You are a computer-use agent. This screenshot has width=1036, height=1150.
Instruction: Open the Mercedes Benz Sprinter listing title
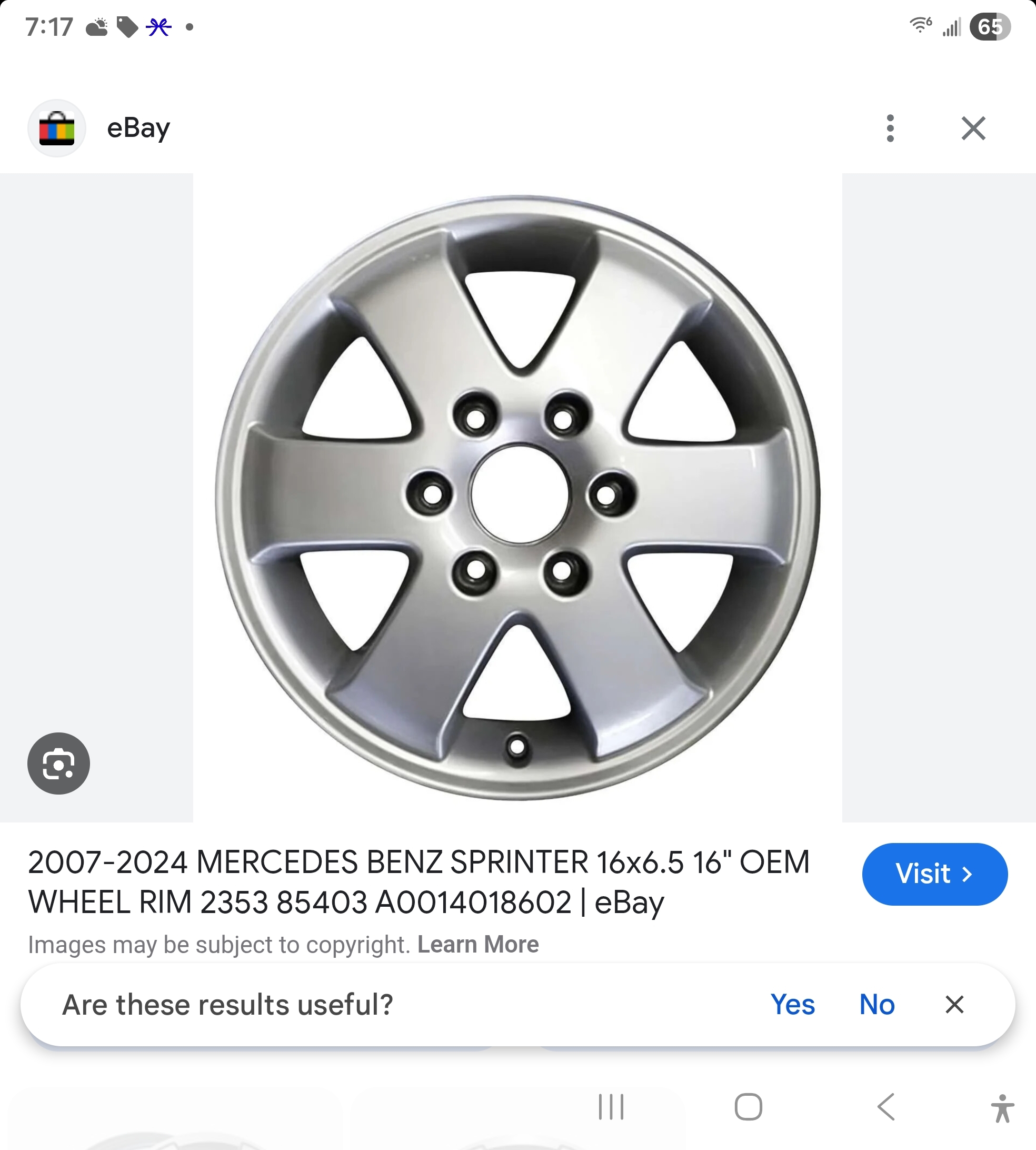[x=419, y=882]
